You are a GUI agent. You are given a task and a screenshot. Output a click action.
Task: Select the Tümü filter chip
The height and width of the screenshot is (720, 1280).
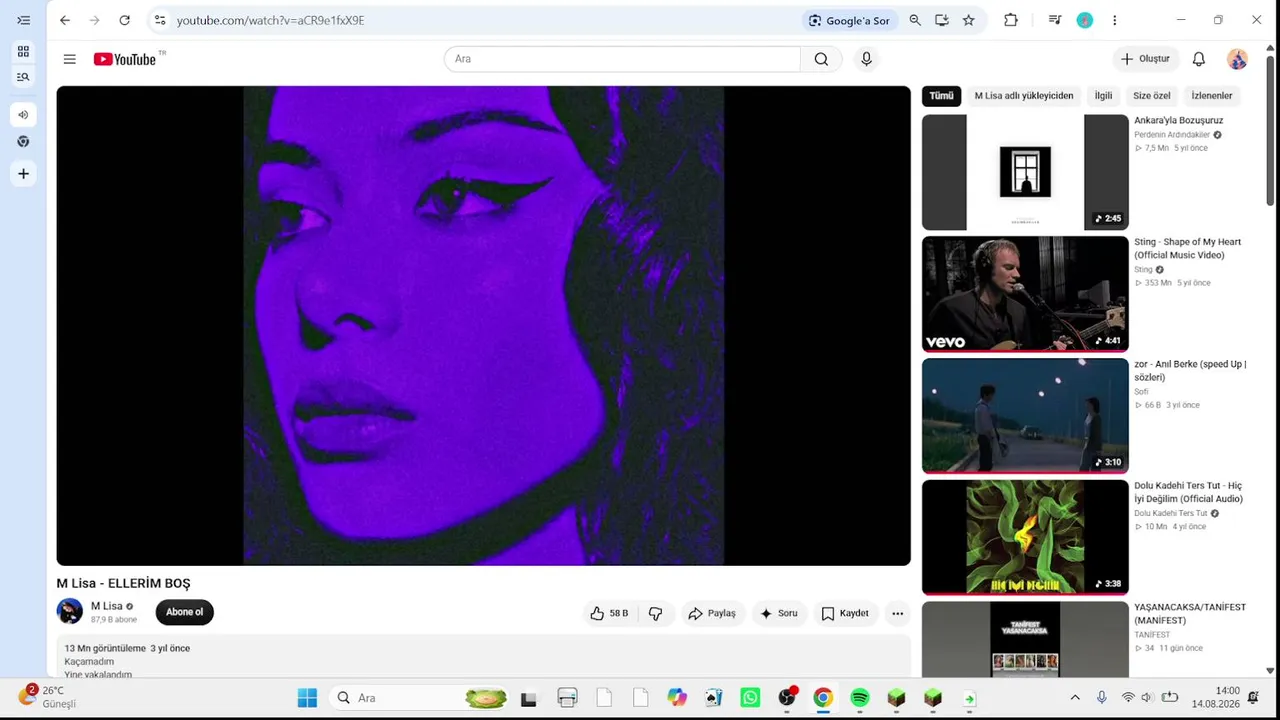[941, 96]
